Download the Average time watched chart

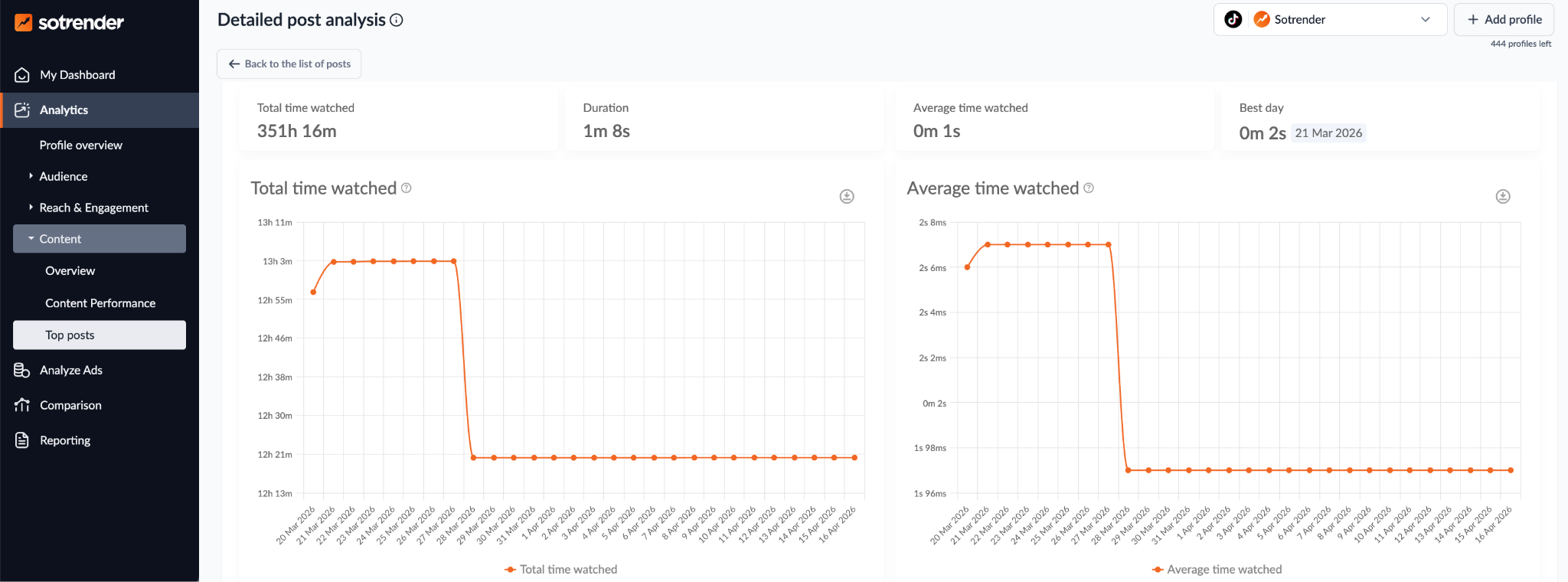pyautogui.click(x=1503, y=197)
